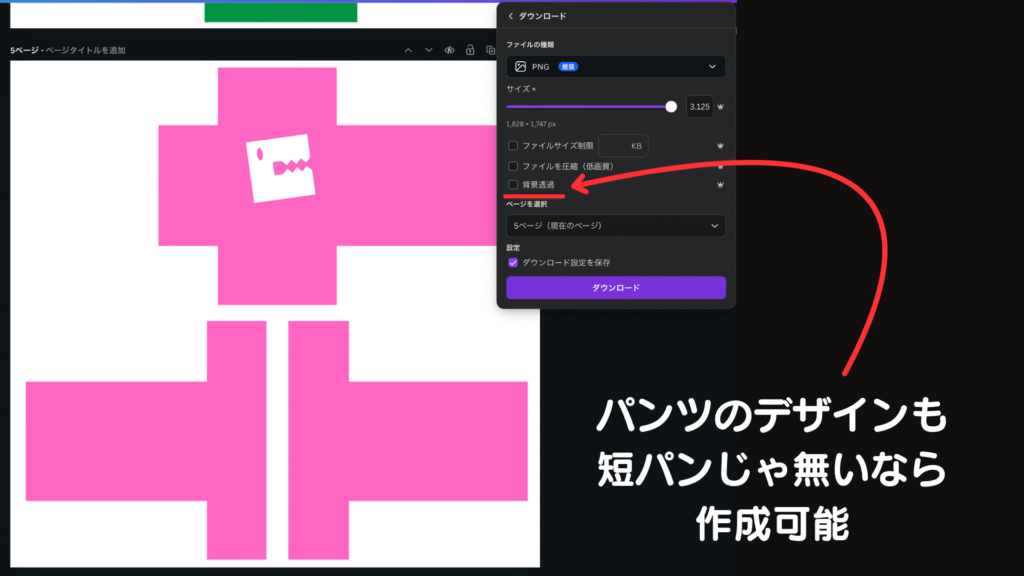This screenshot has width=1024, height=576.
Task: Enable the 背景透過 checkbox
Action: click(513, 185)
